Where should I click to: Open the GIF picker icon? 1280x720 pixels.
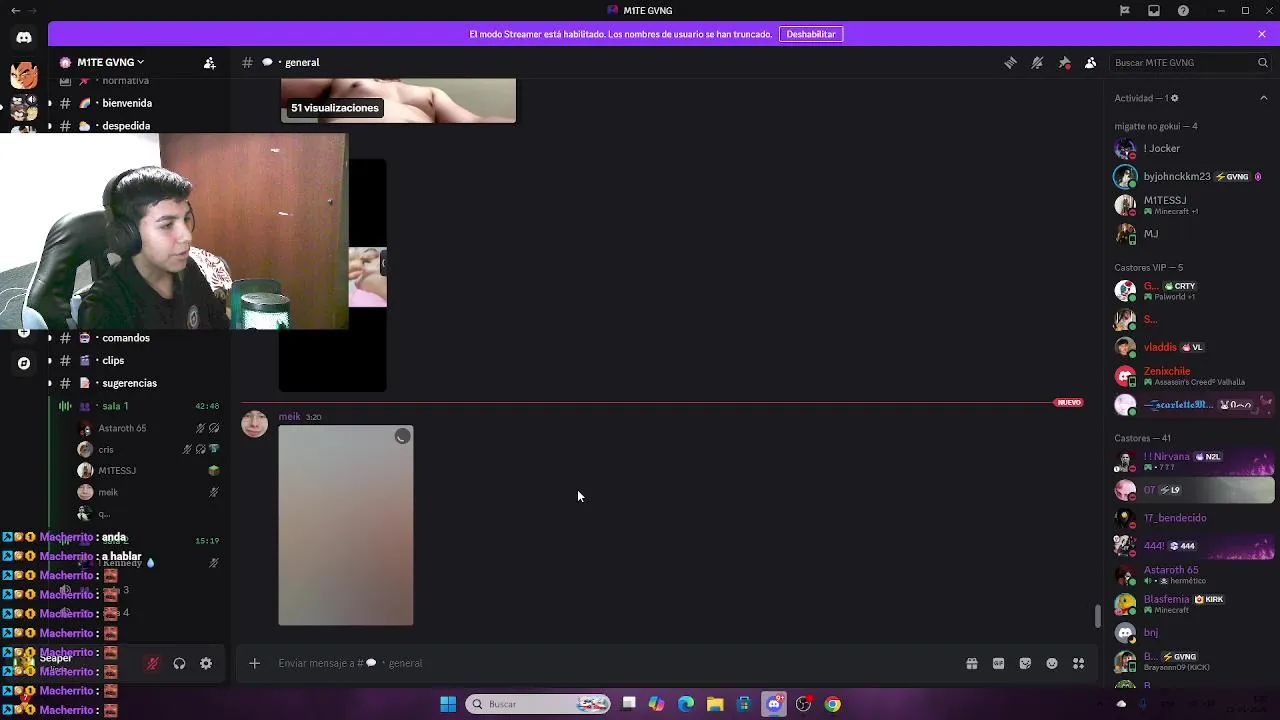998,663
